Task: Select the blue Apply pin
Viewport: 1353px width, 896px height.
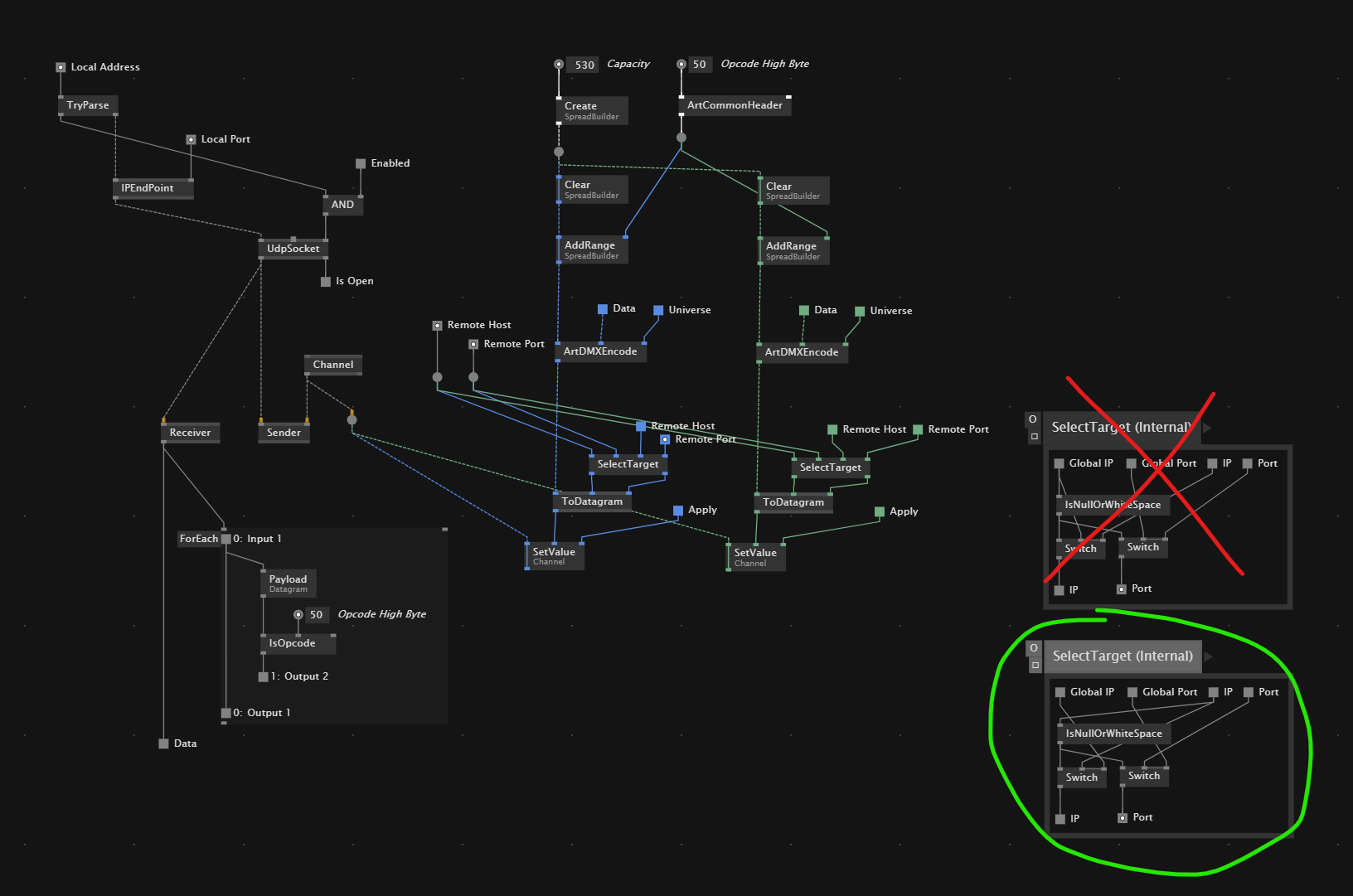Action: [678, 511]
